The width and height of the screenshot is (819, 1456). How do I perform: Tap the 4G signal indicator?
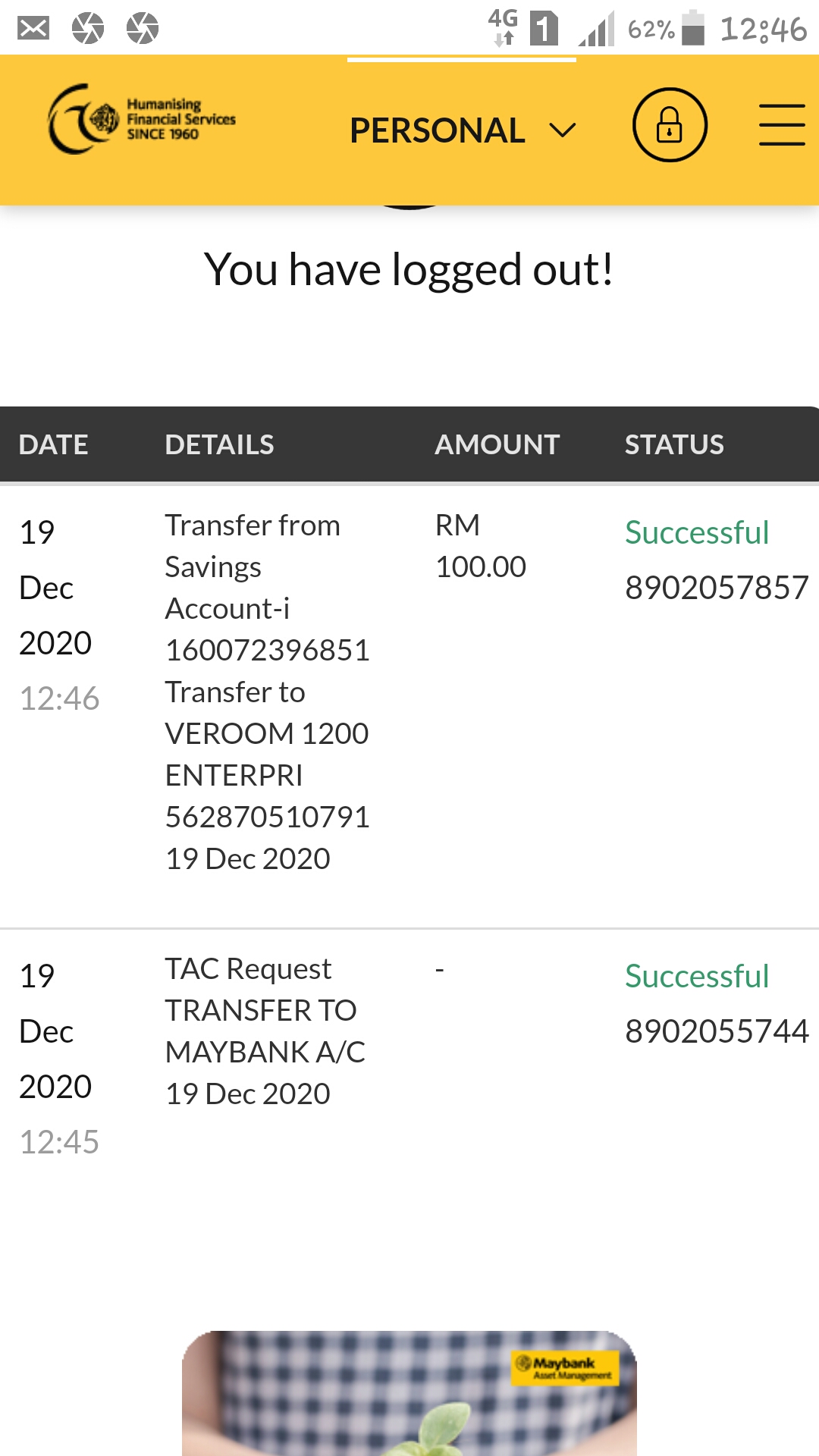tap(503, 27)
